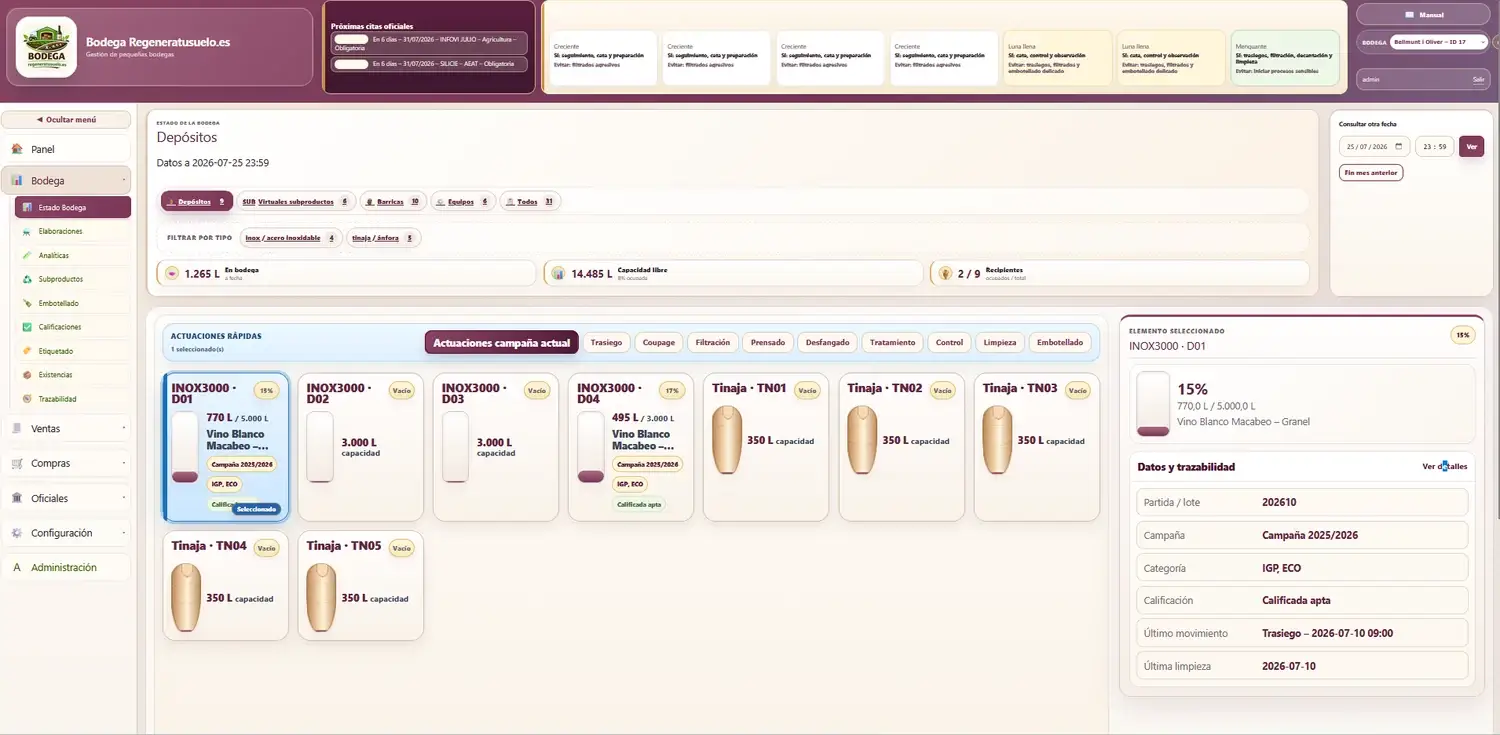Click the Compras shopping cart icon
This screenshot has height=735, width=1500.
[17, 464]
